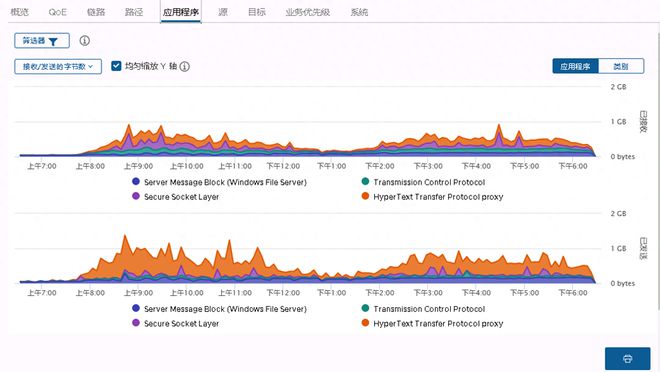Toggle the blue Server Message Block legend dot in the upper chart
660x372 pixels.
point(136,181)
